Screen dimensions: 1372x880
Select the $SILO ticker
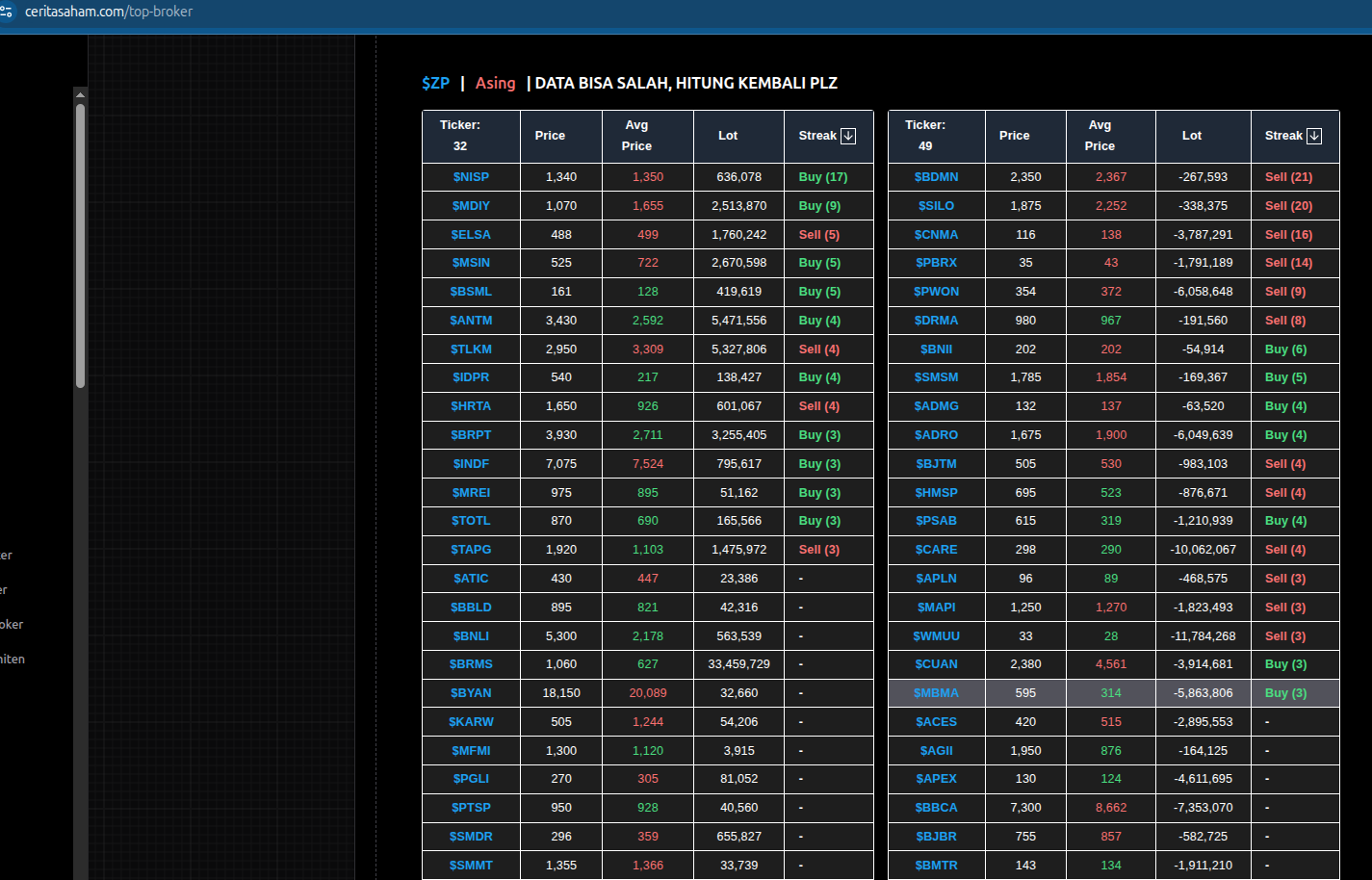coord(937,206)
